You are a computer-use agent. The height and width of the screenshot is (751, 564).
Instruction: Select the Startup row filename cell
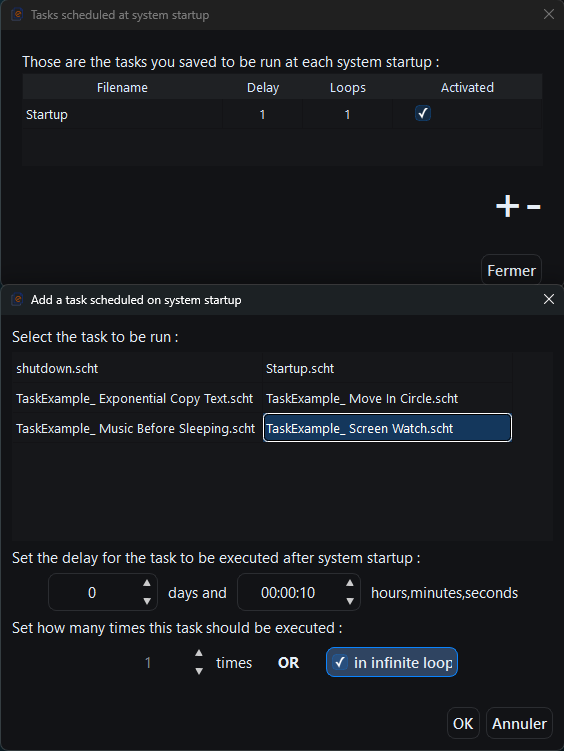pyautogui.click(x=122, y=114)
